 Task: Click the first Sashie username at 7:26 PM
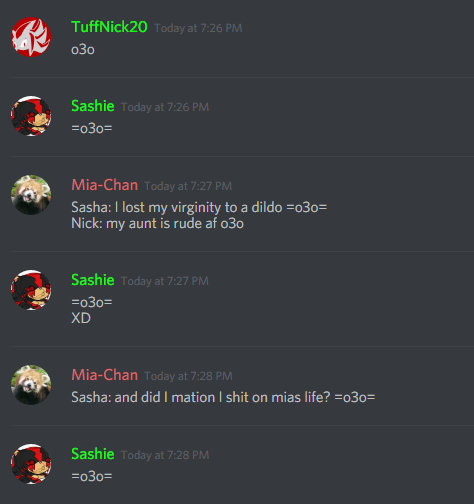tap(93, 106)
